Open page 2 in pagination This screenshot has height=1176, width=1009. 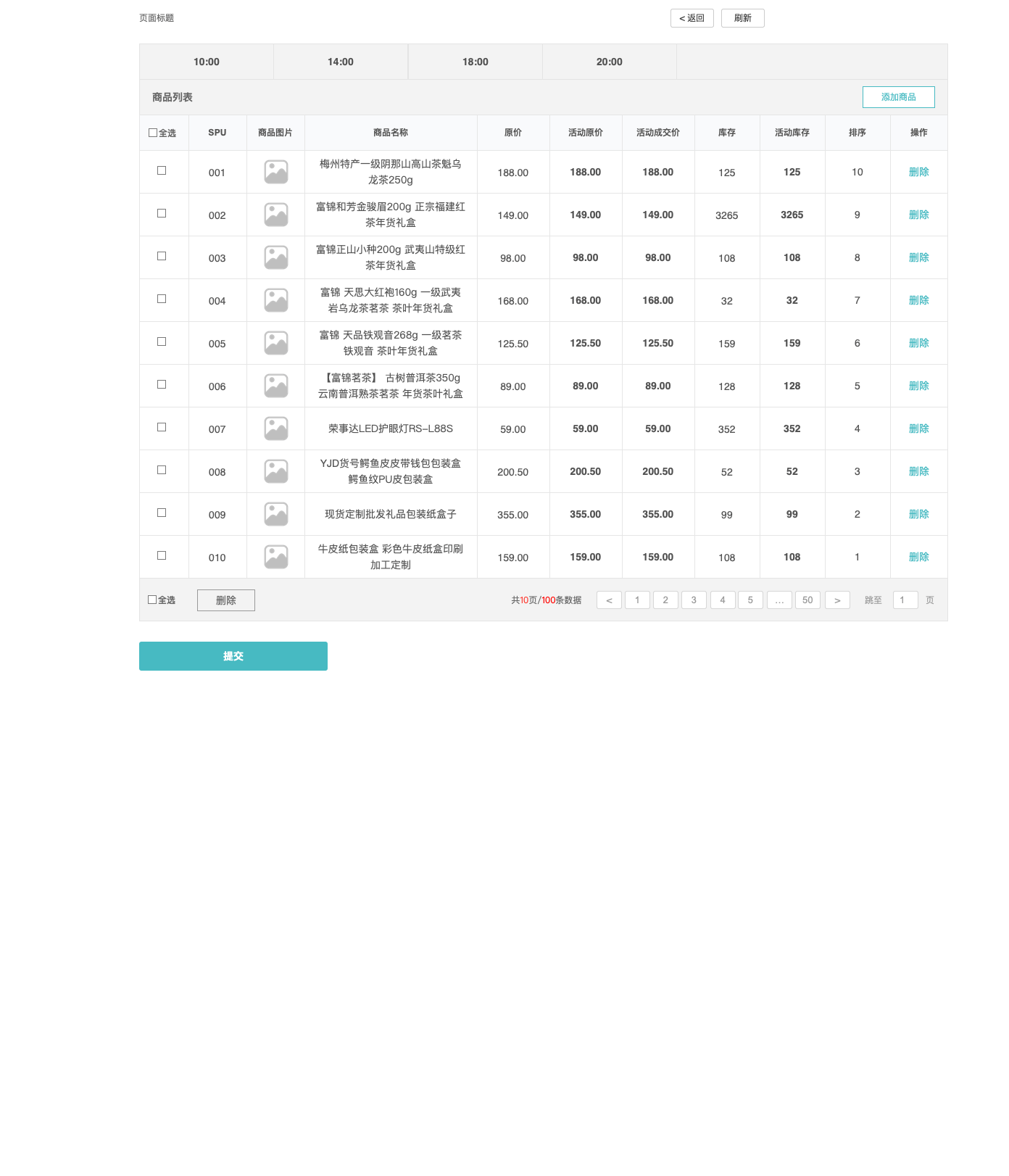coord(665,600)
